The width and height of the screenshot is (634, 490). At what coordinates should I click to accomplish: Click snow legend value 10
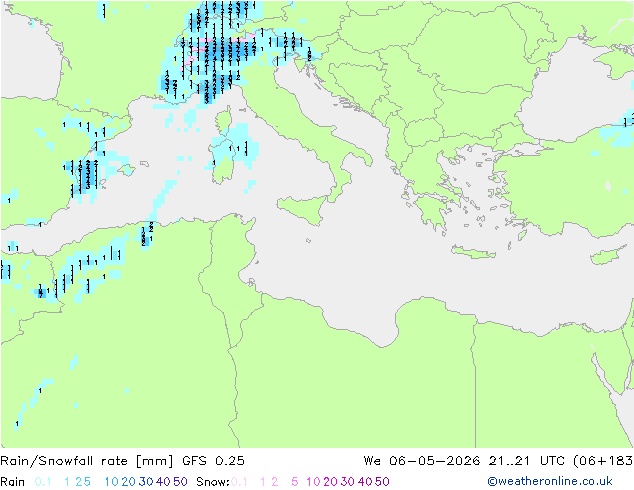tap(313, 482)
